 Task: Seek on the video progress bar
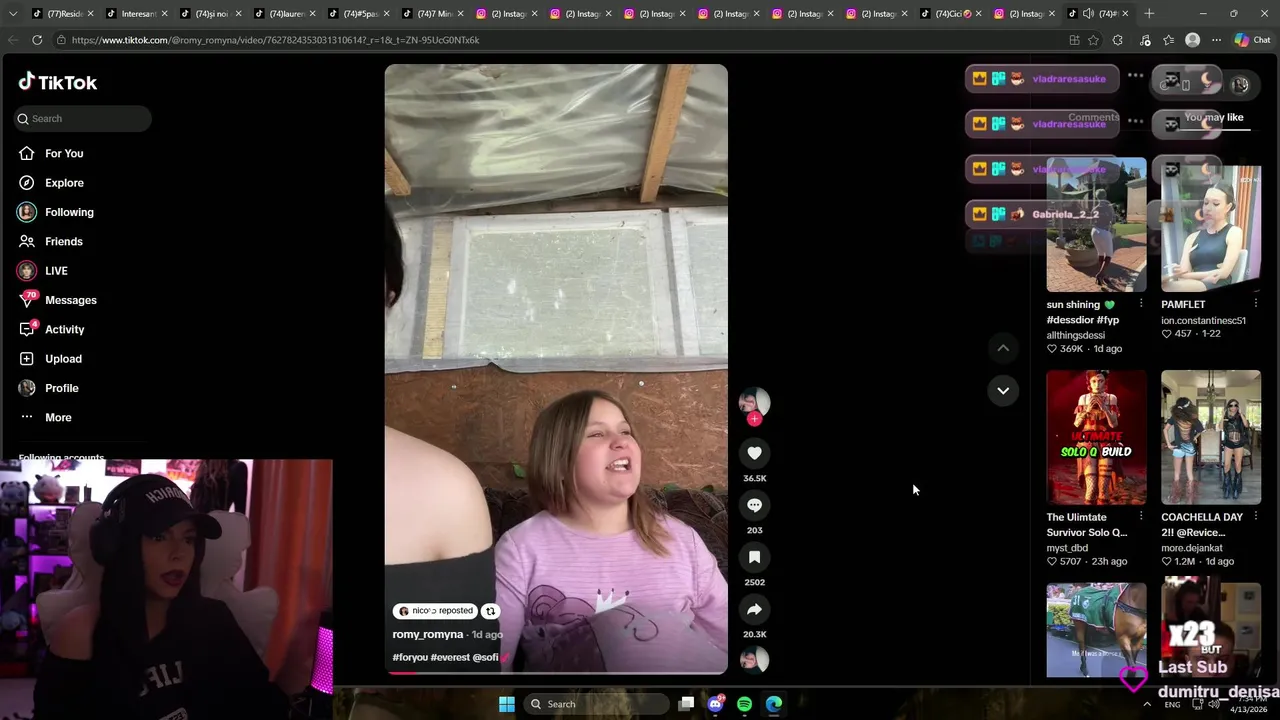(x=556, y=672)
